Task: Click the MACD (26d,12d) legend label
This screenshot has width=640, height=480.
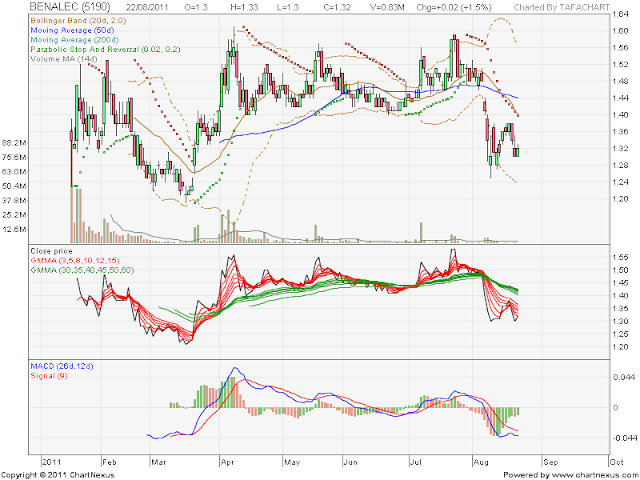Action: 62,366
